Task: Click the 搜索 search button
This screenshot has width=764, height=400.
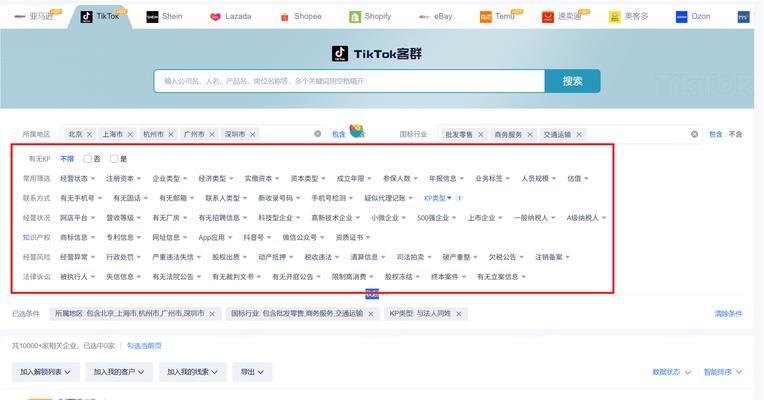Action: 573,81
